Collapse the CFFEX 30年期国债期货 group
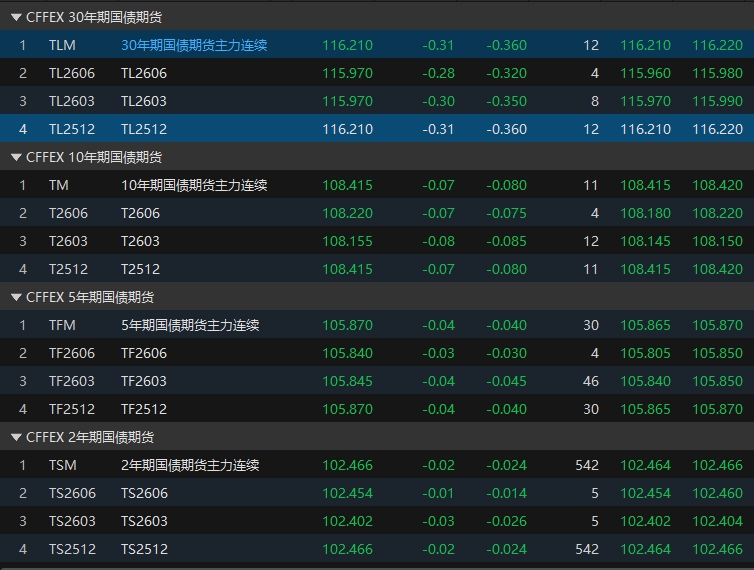The width and height of the screenshot is (754, 570). 16,17
